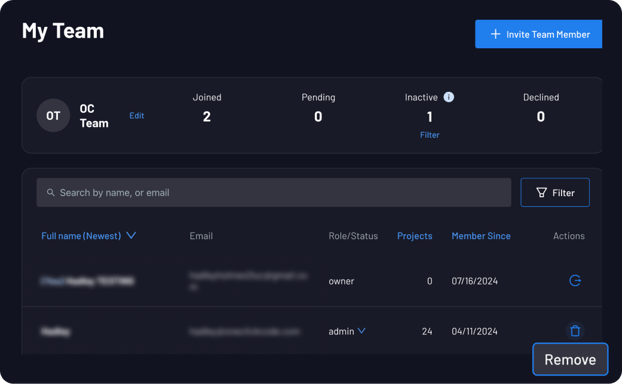Focus the Search by name, or email field
This screenshot has height=384, width=622.
point(274,192)
